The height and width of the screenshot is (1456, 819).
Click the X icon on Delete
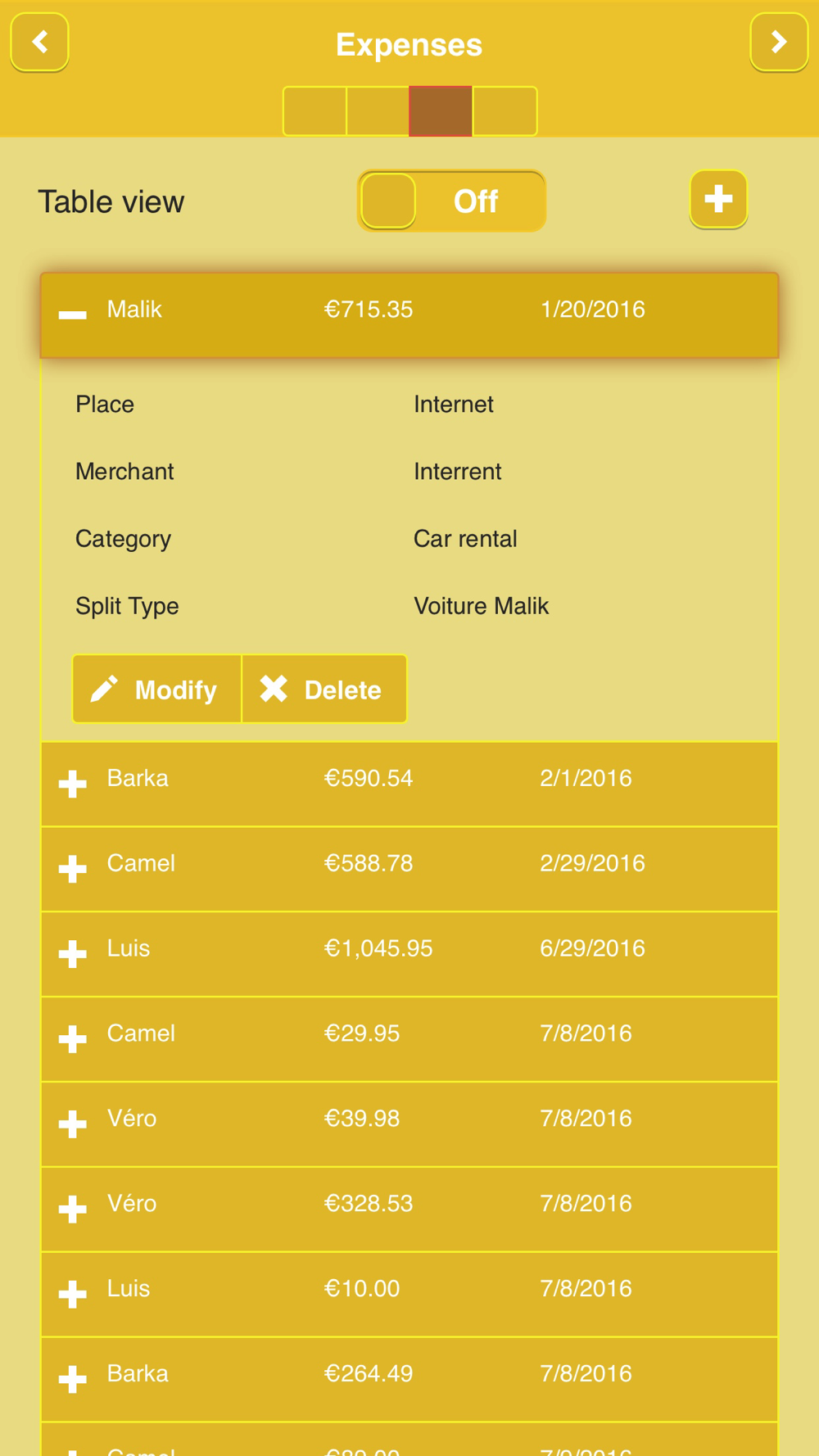[274, 690]
